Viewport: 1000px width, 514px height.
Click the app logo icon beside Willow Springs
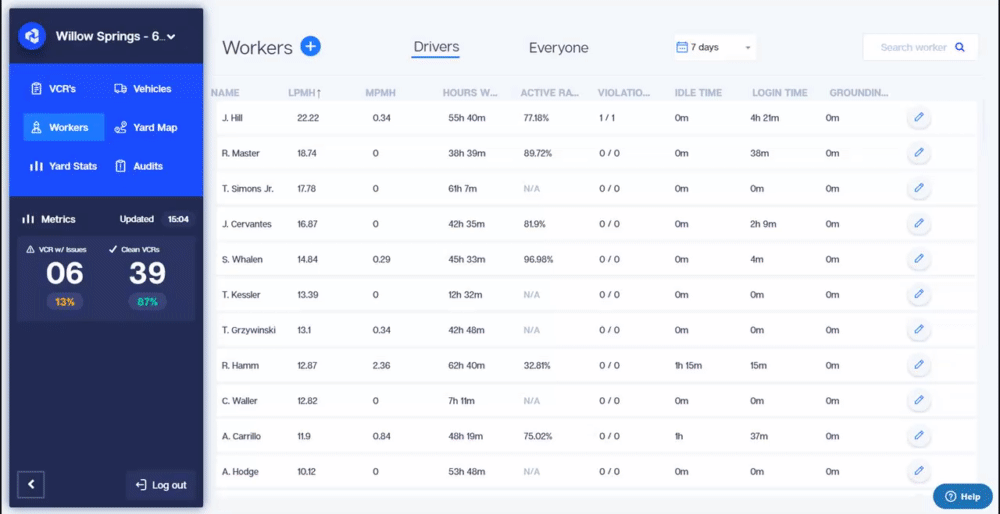point(32,36)
